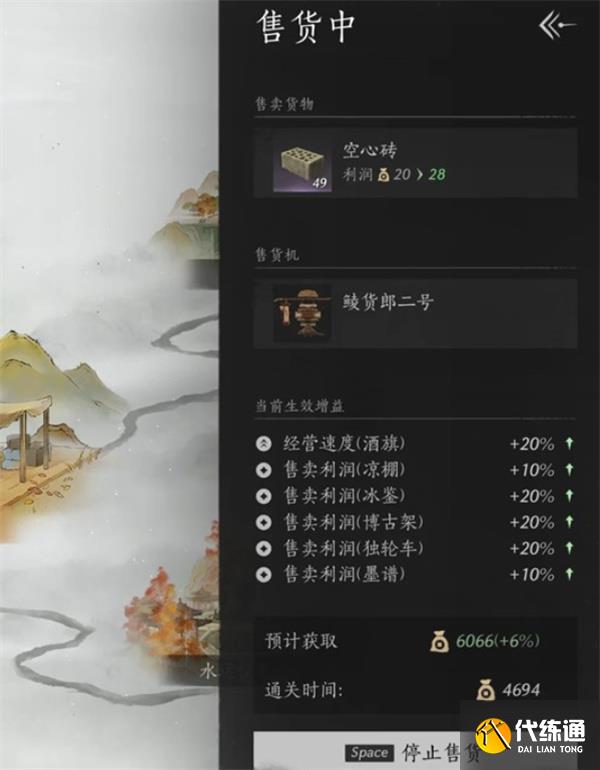Select the 空心砖 goods entry name
The width and height of the screenshot is (600, 770).
pos(370,150)
